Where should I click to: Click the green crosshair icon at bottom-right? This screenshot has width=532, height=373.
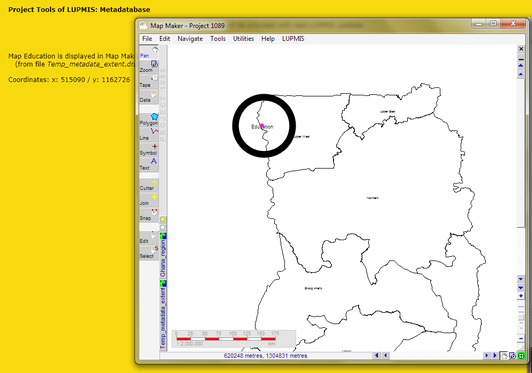(521, 356)
